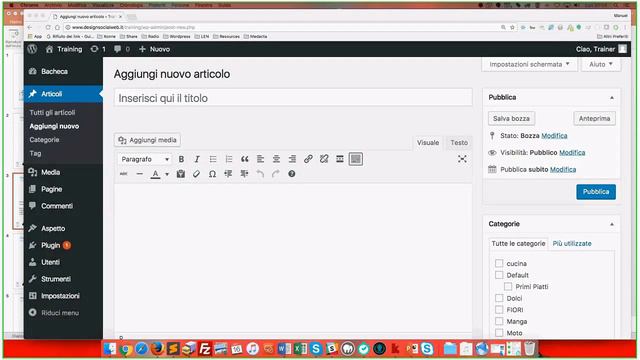
Task: Modify the Visibilità setting
Action: [x=572, y=153]
